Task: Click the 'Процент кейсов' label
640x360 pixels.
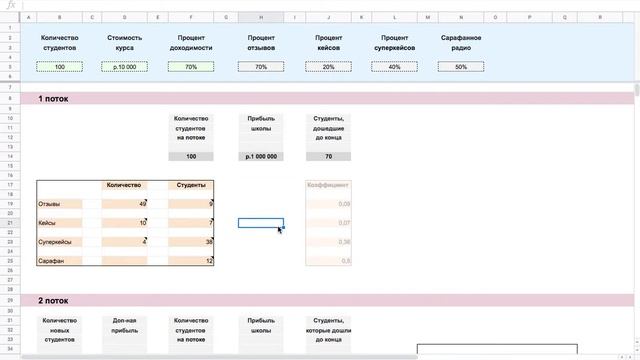Action: (x=328, y=42)
